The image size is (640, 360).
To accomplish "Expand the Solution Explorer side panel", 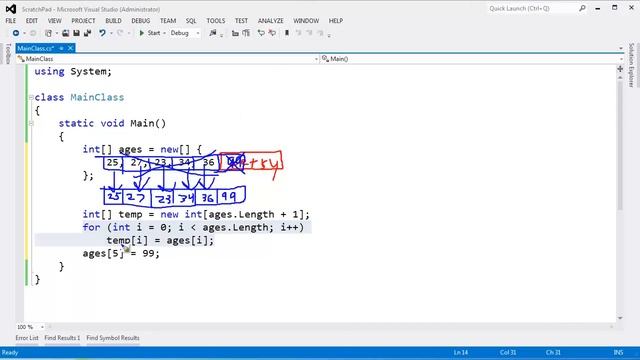I will [631, 65].
